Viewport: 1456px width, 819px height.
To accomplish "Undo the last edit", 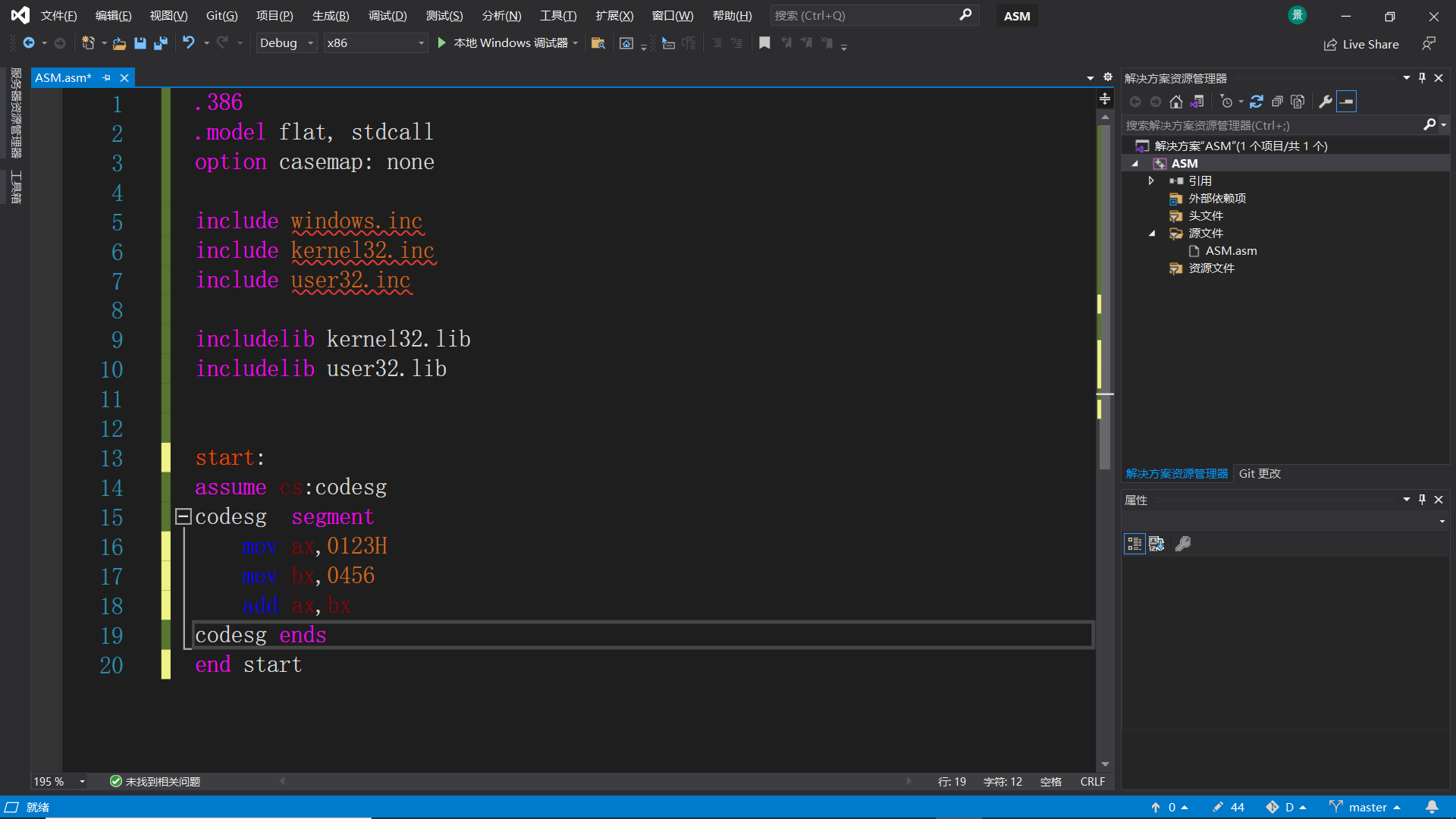I will 189,43.
